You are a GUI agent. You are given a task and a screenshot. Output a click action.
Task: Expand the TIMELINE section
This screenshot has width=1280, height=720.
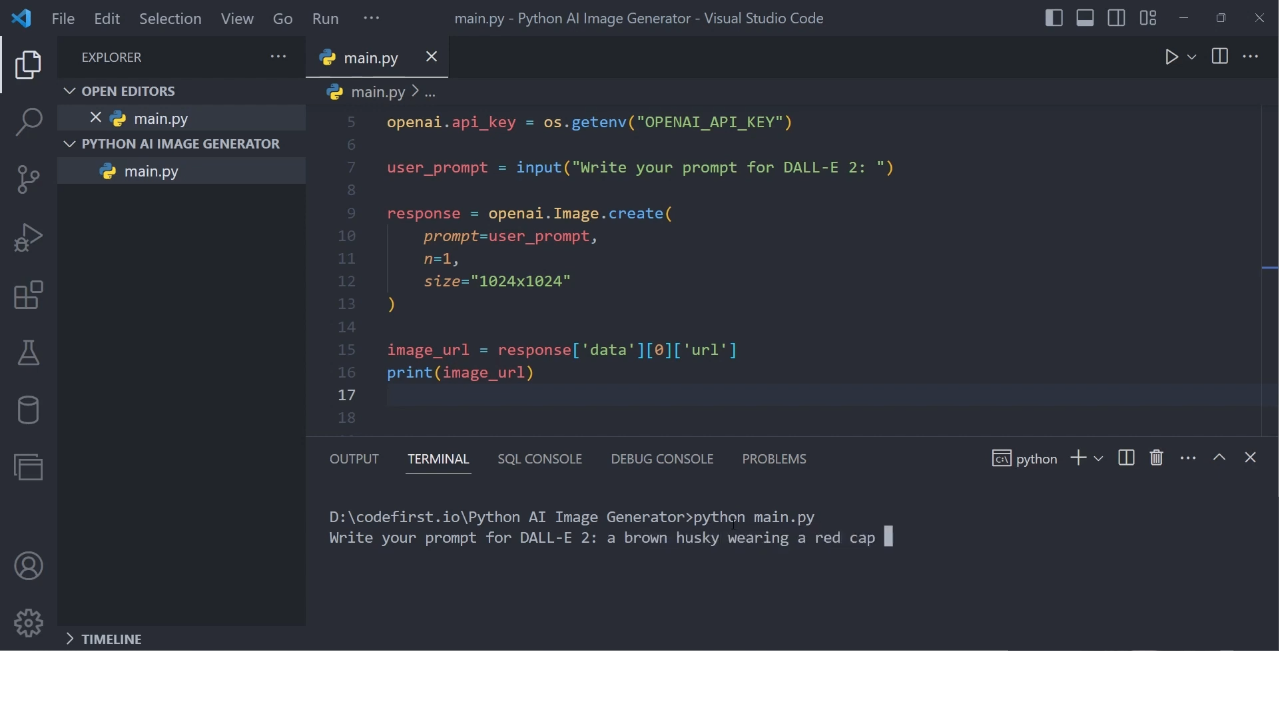181,639
